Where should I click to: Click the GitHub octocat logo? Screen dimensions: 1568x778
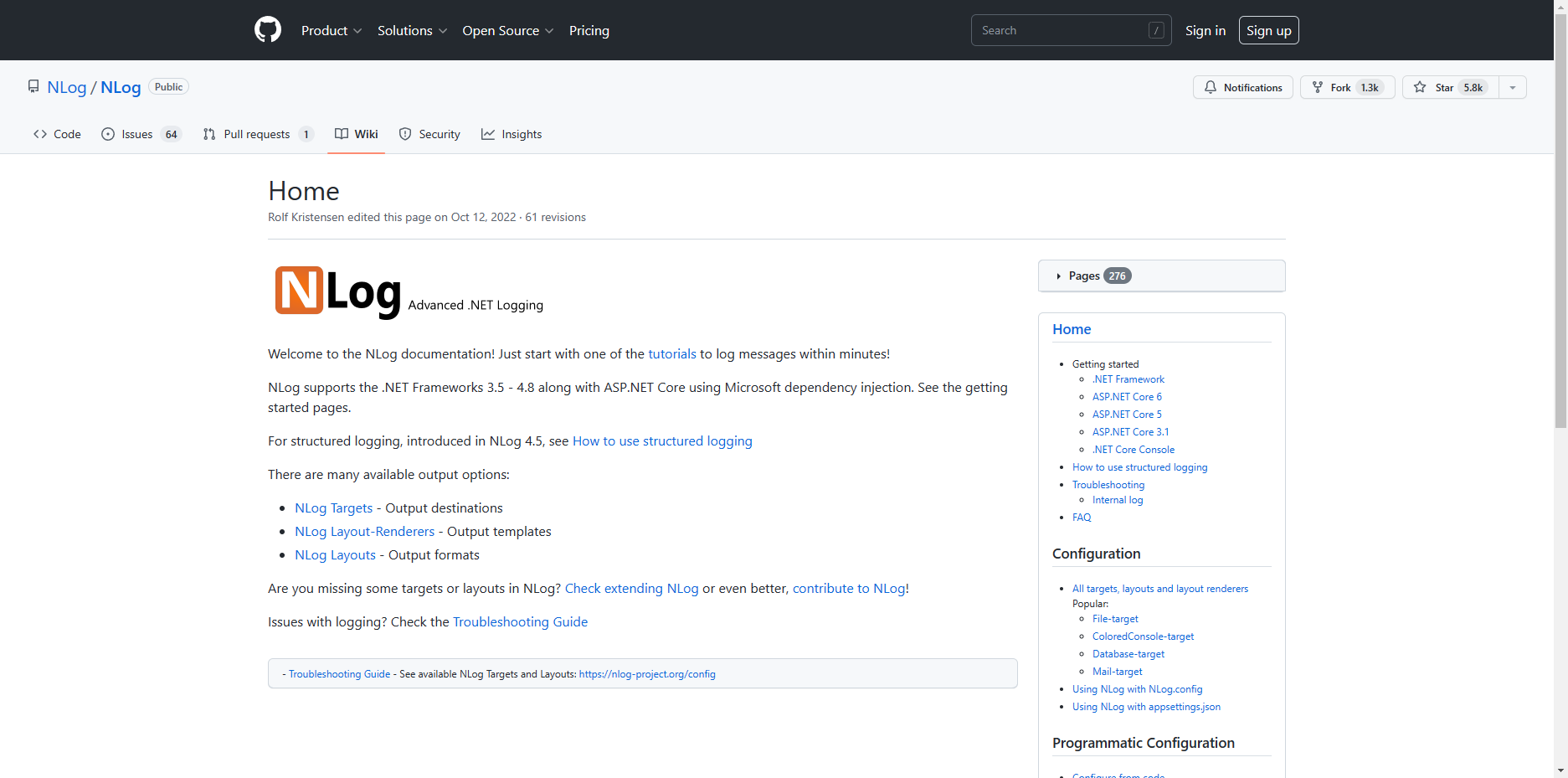pyautogui.click(x=268, y=30)
